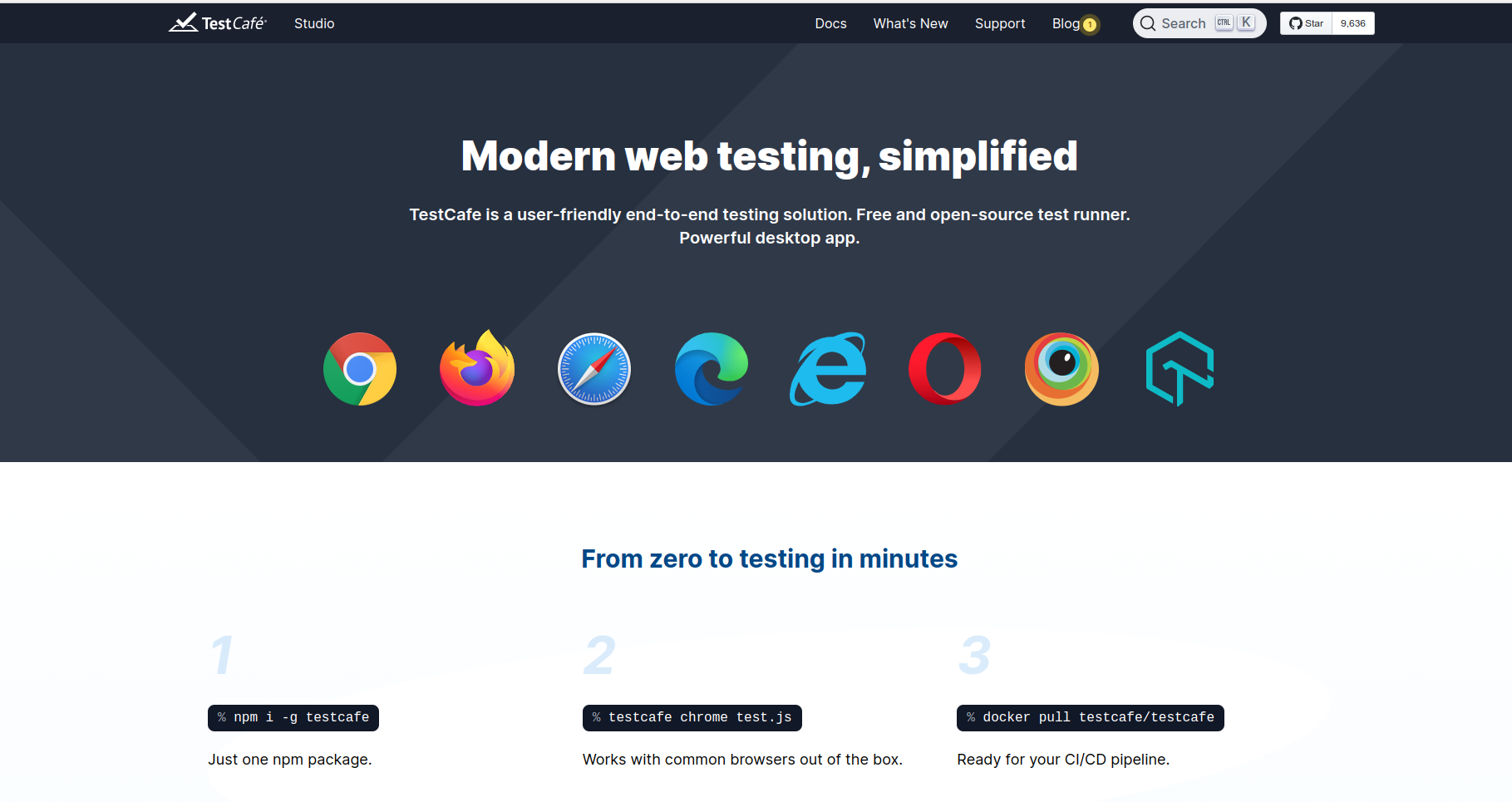
Task: Click the Microsoft Edge icon
Action: (x=712, y=369)
